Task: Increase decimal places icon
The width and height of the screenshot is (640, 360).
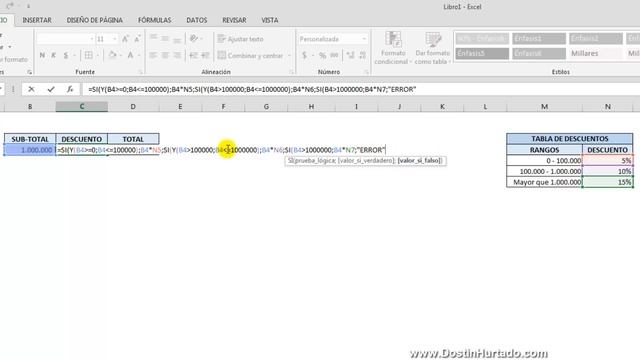Action: coord(350,55)
